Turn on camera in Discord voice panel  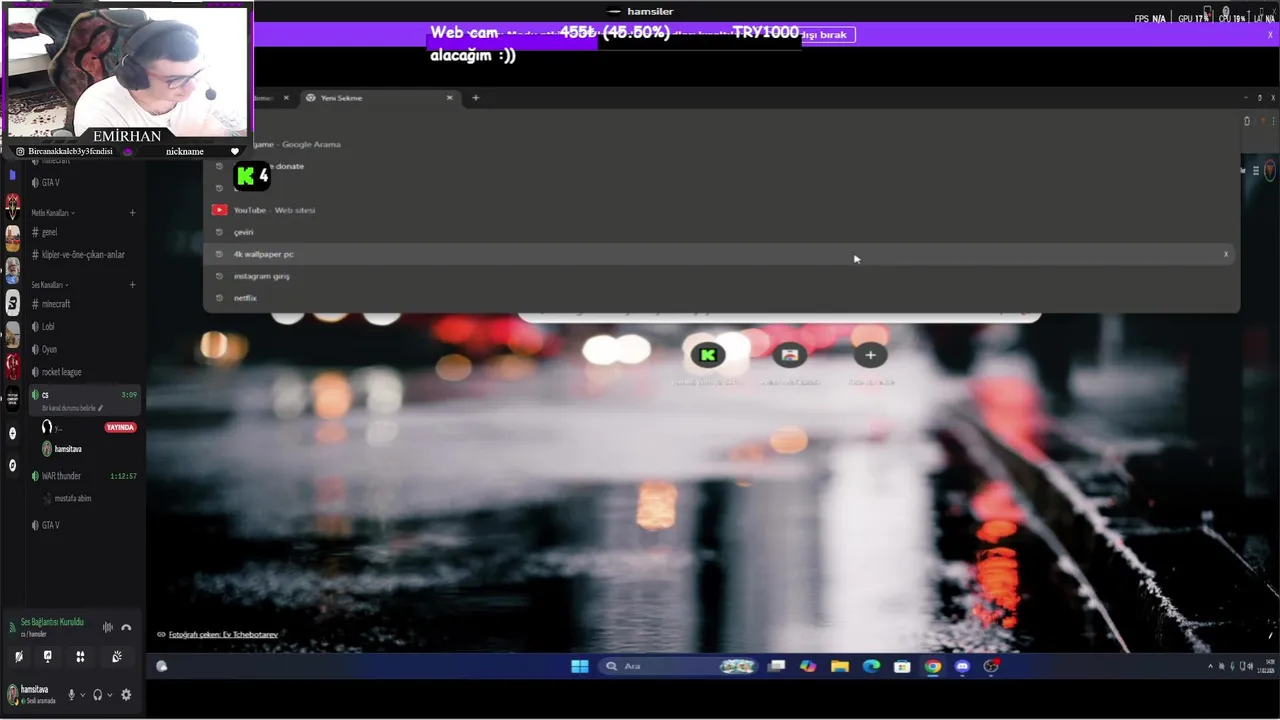click(18, 657)
